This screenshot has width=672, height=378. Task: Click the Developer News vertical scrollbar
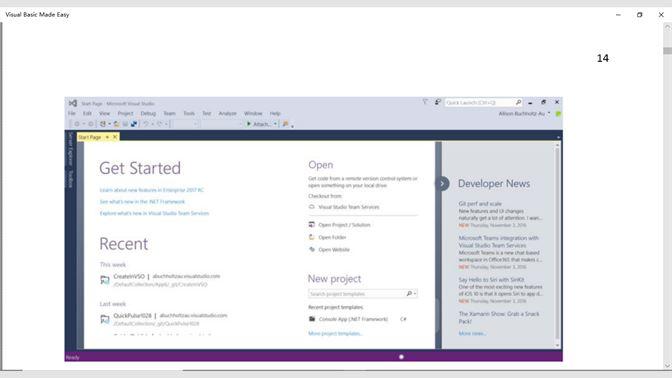(557, 244)
